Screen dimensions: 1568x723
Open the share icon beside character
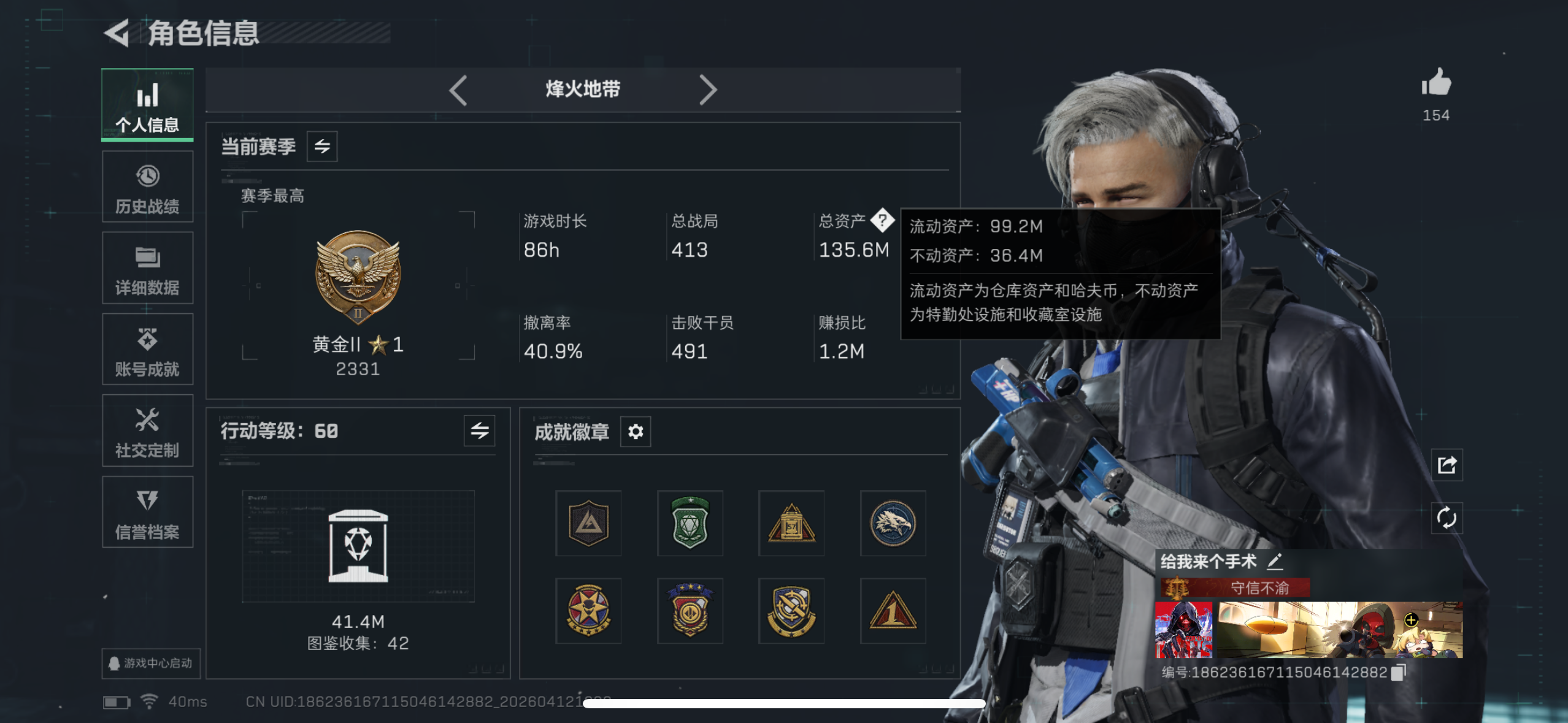(1447, 465)
